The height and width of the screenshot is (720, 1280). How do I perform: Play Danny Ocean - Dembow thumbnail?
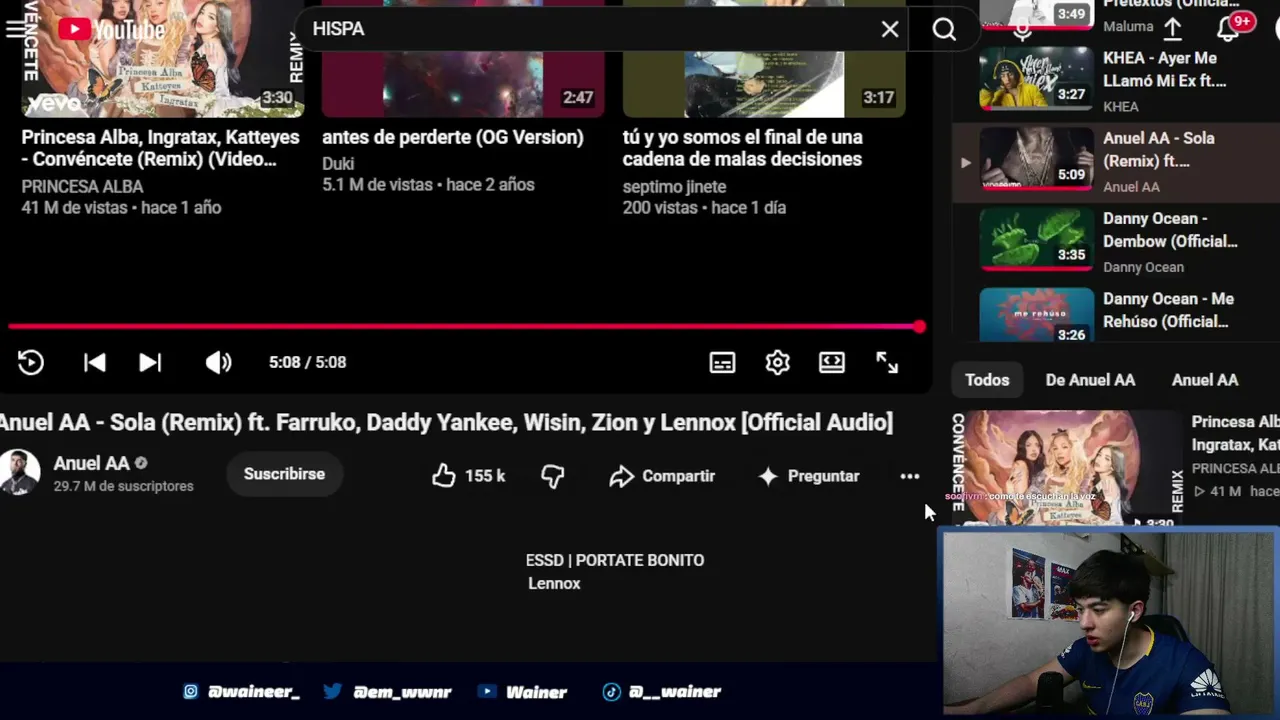point(1037,239)
